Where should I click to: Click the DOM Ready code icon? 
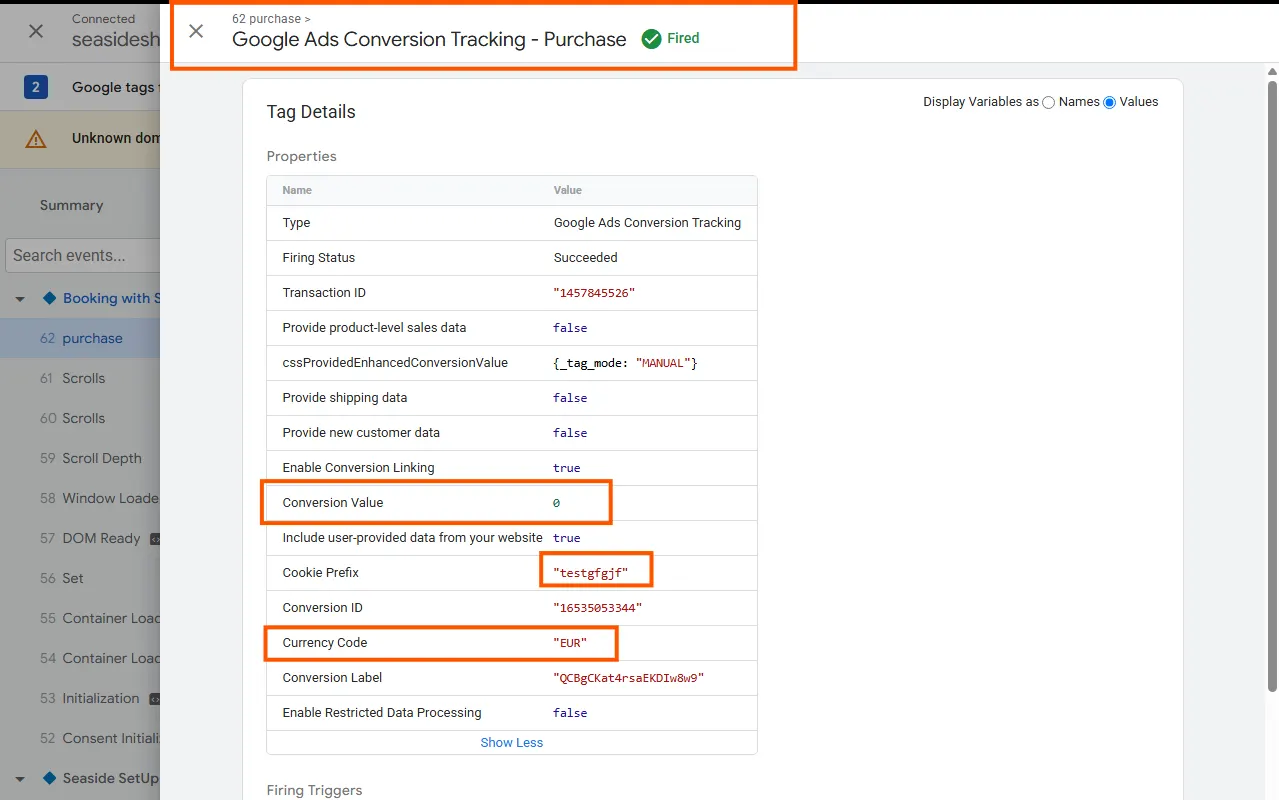click(x=155, y=538)
